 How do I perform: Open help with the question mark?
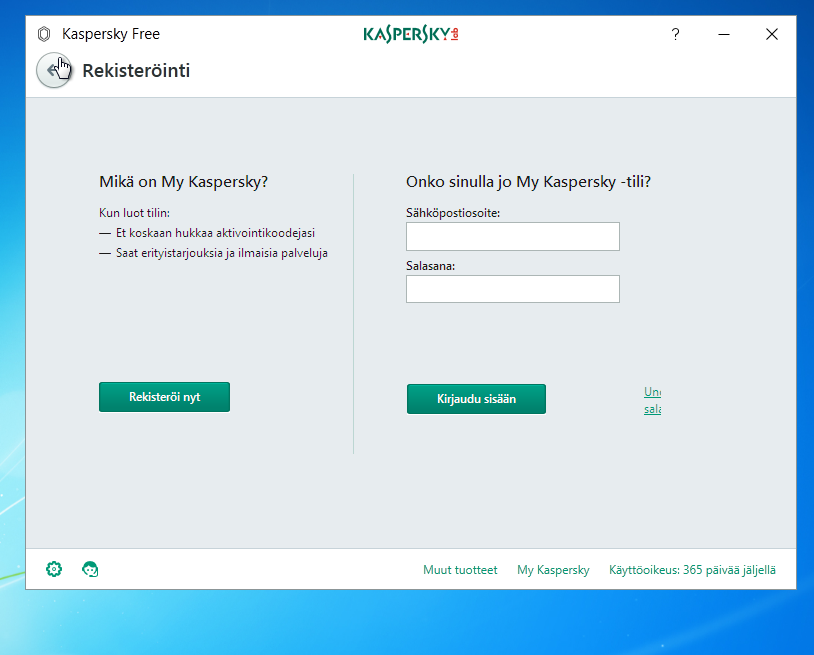(675, 34)
